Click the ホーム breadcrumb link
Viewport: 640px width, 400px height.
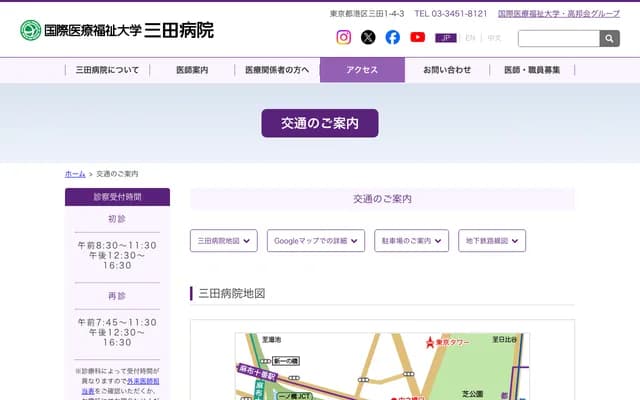[x=75, y=174]
